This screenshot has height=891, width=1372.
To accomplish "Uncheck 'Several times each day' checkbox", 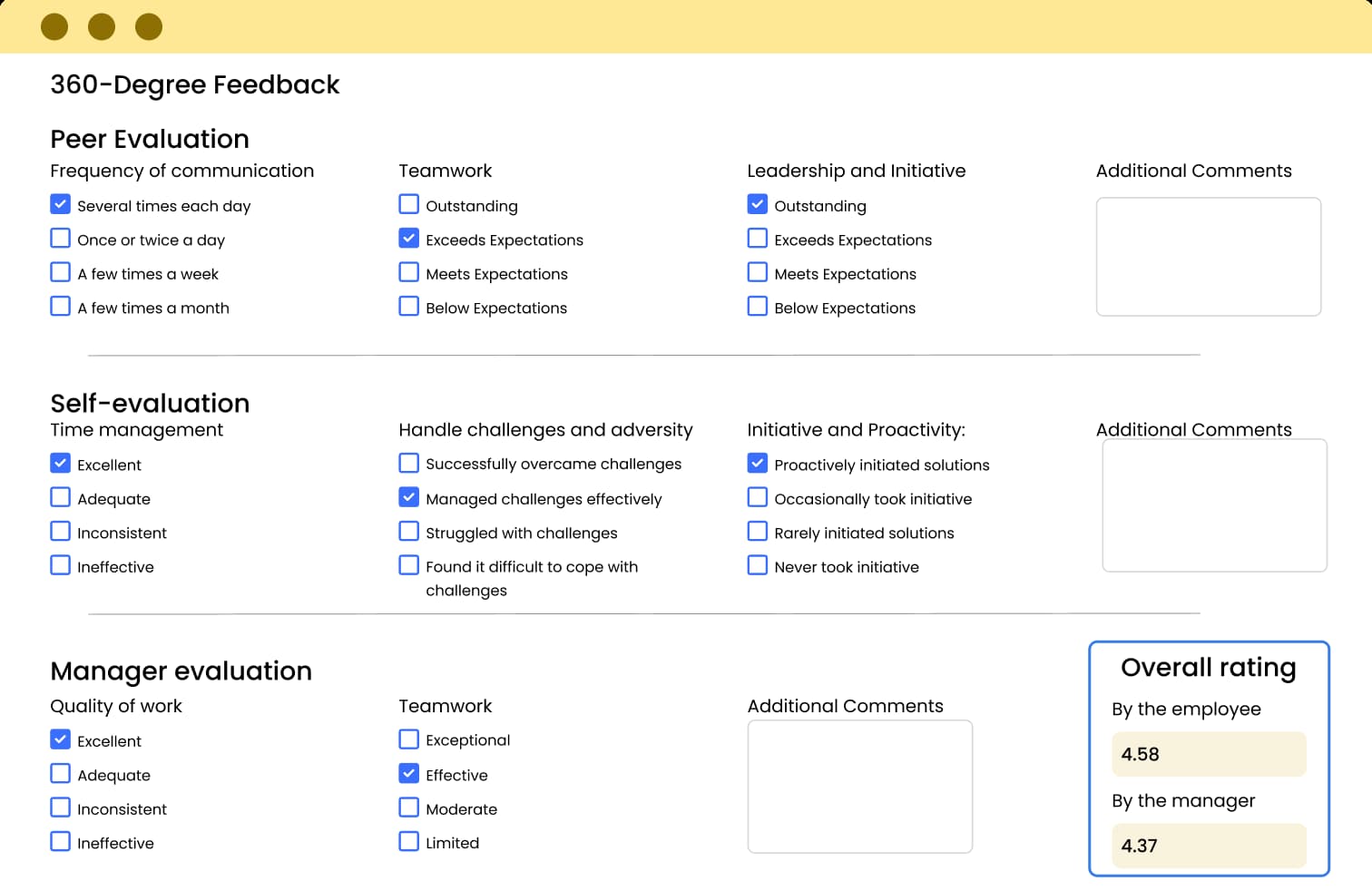I will pos(61,204).
